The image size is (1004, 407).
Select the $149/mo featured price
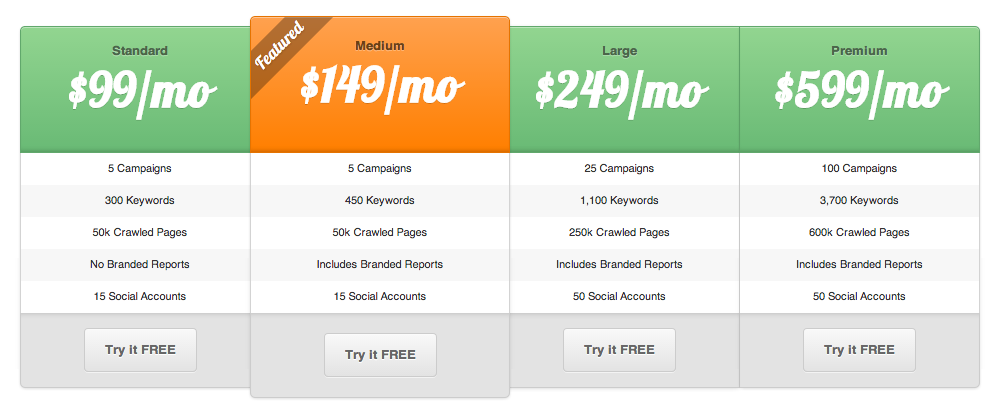pyautogui.click(x=383, y=87)
